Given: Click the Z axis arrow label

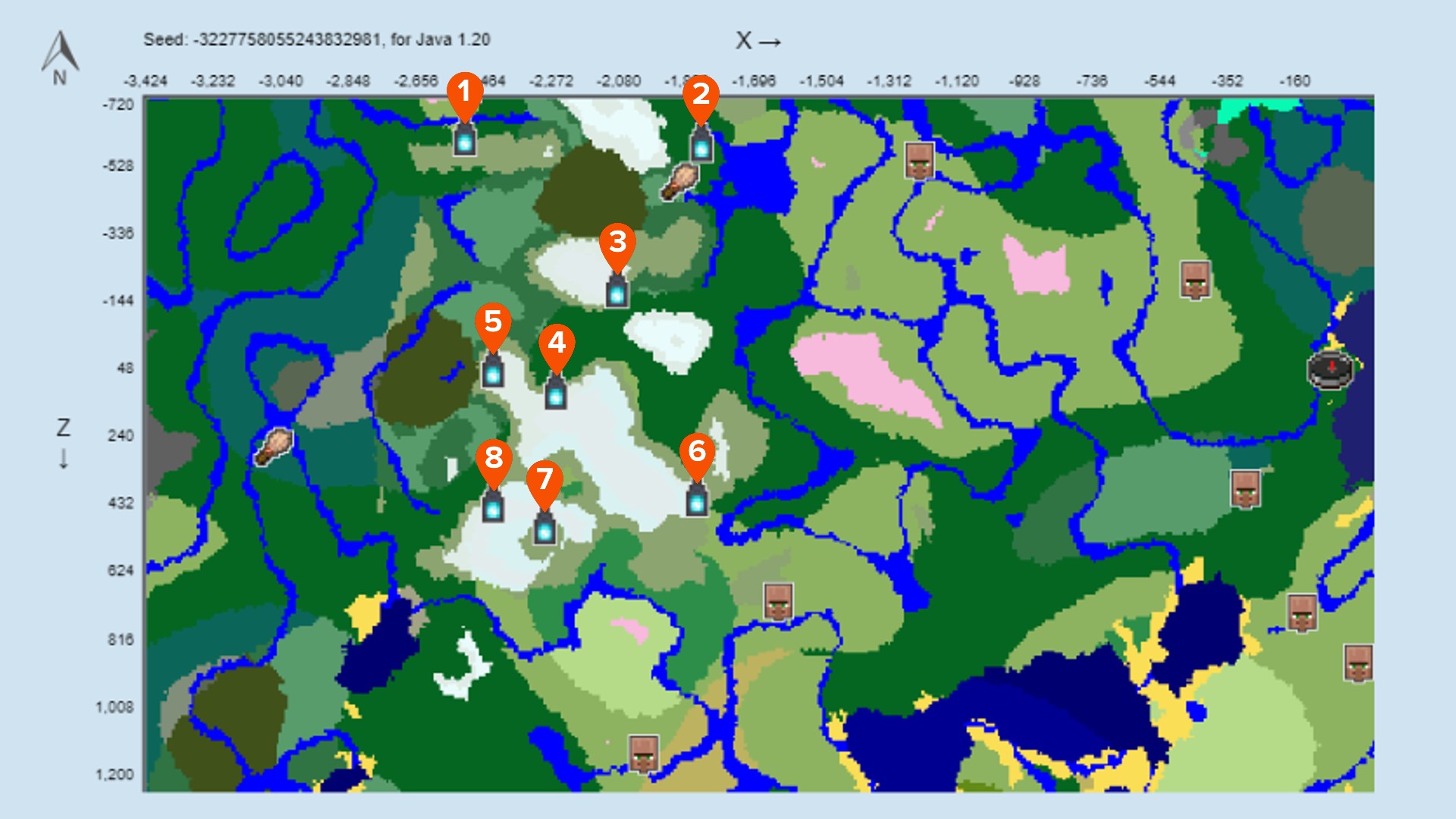Looking at the screenshot, I should point(64,444).
